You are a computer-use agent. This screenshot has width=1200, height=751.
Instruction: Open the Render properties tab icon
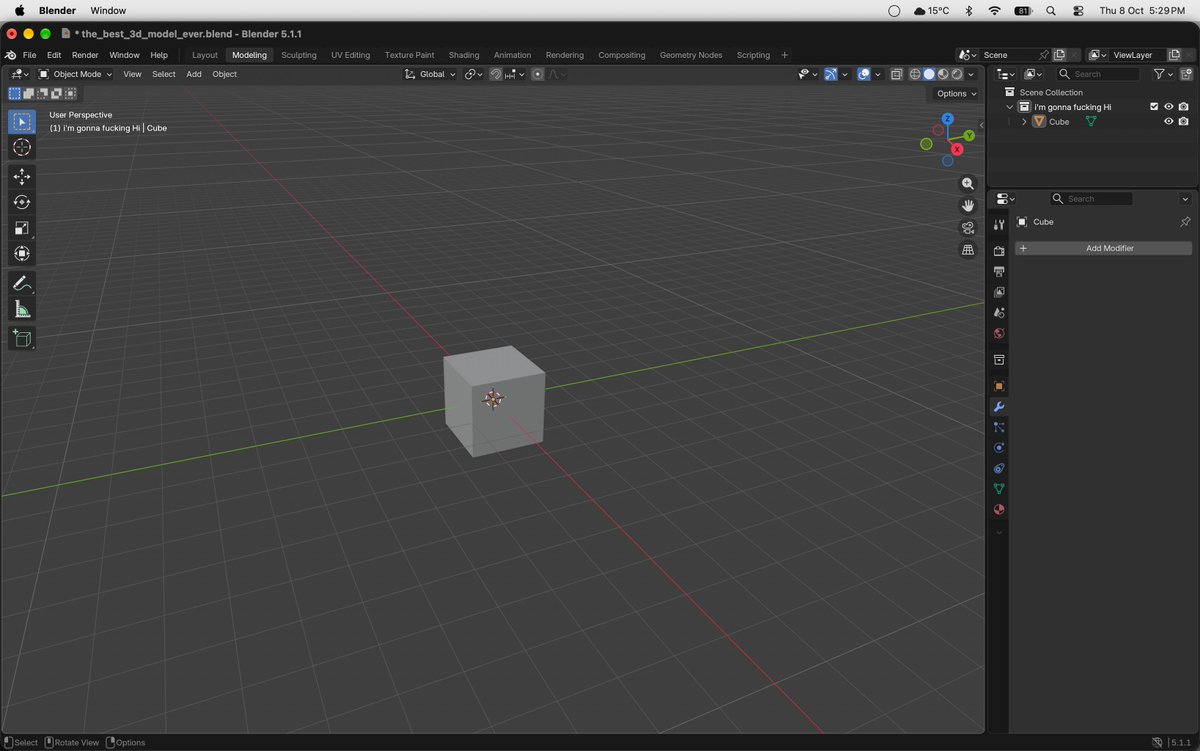click(x=998, y=250)
